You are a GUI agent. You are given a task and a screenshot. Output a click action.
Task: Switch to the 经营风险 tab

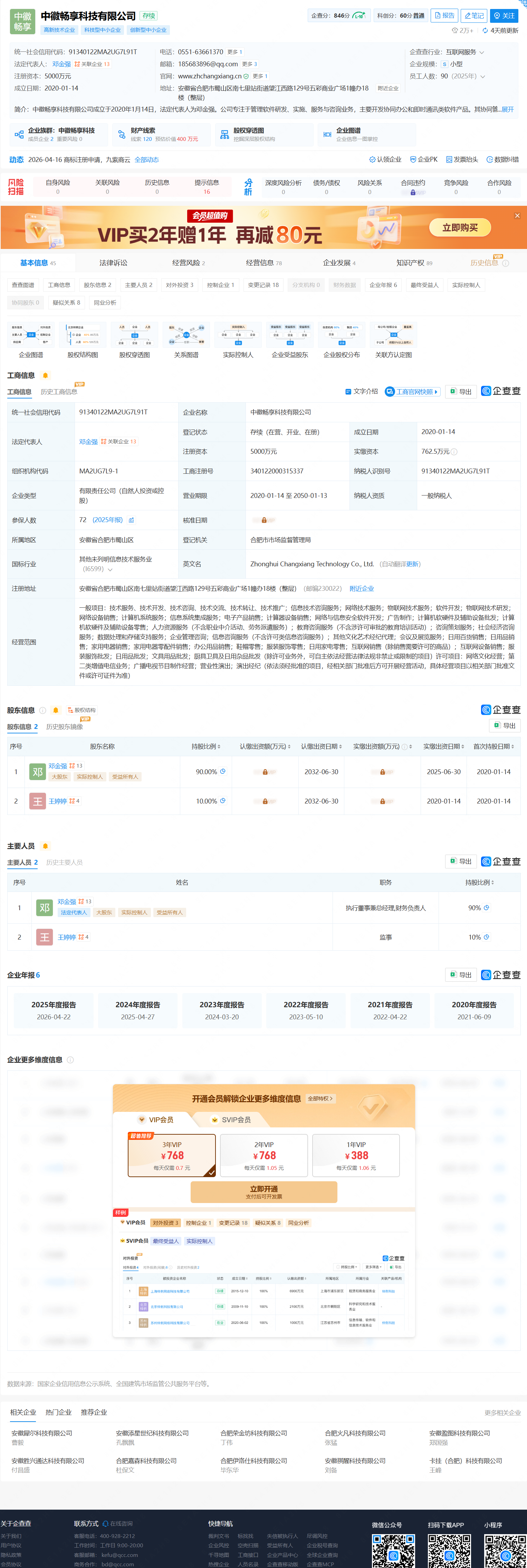pos(188,263)
